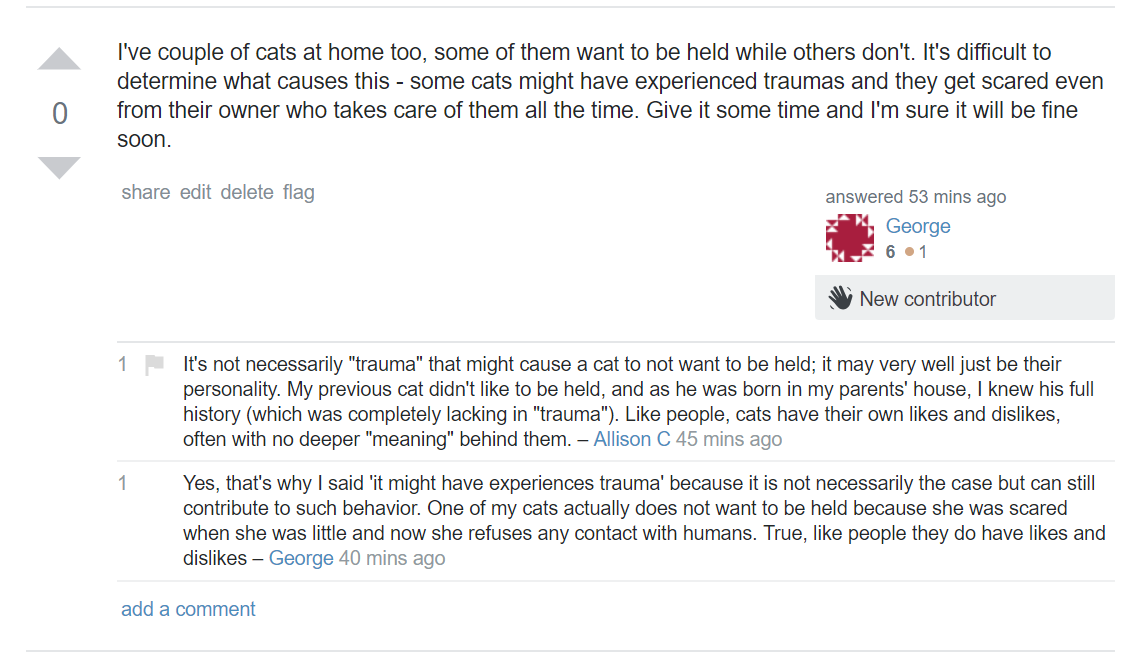Downvote the answer with the down arrow
This screenshot has width=1133, height=657.
coord(59,167)
